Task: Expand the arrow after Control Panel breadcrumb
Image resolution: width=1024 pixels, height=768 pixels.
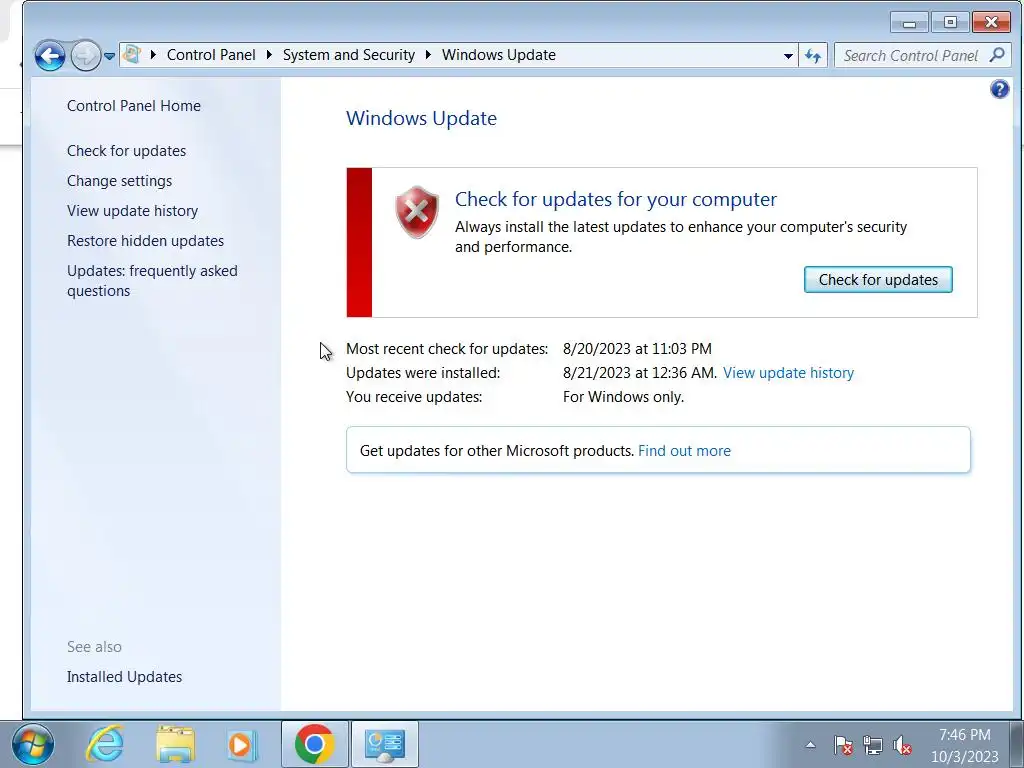Action: [x=268, y=55]
